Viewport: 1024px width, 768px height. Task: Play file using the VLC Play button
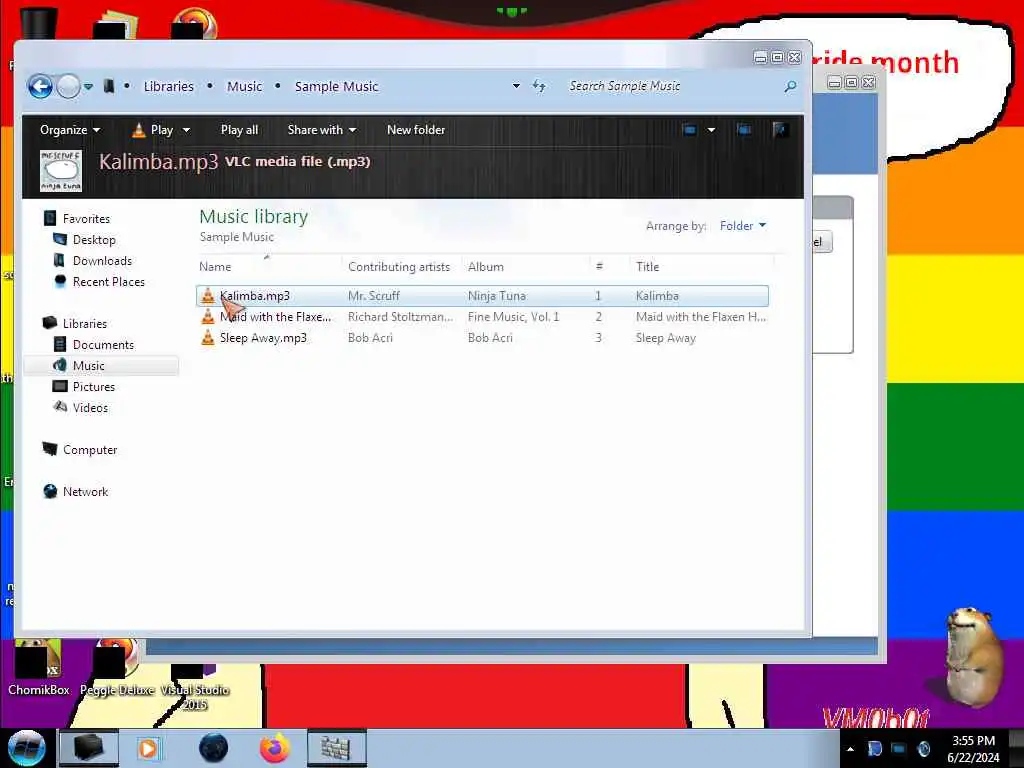click(153, 130)
